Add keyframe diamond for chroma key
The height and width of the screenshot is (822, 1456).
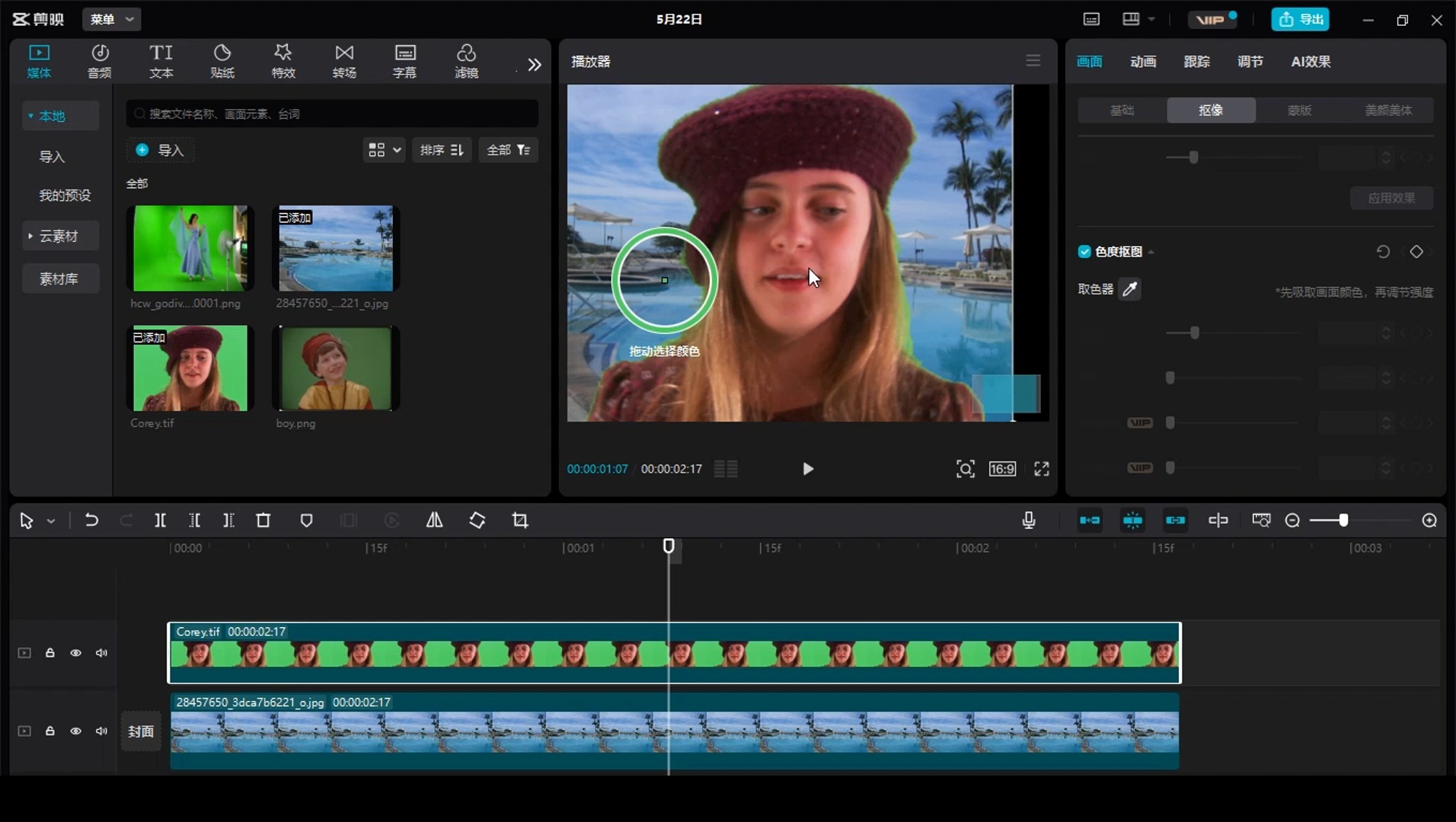pos(1416,252)
